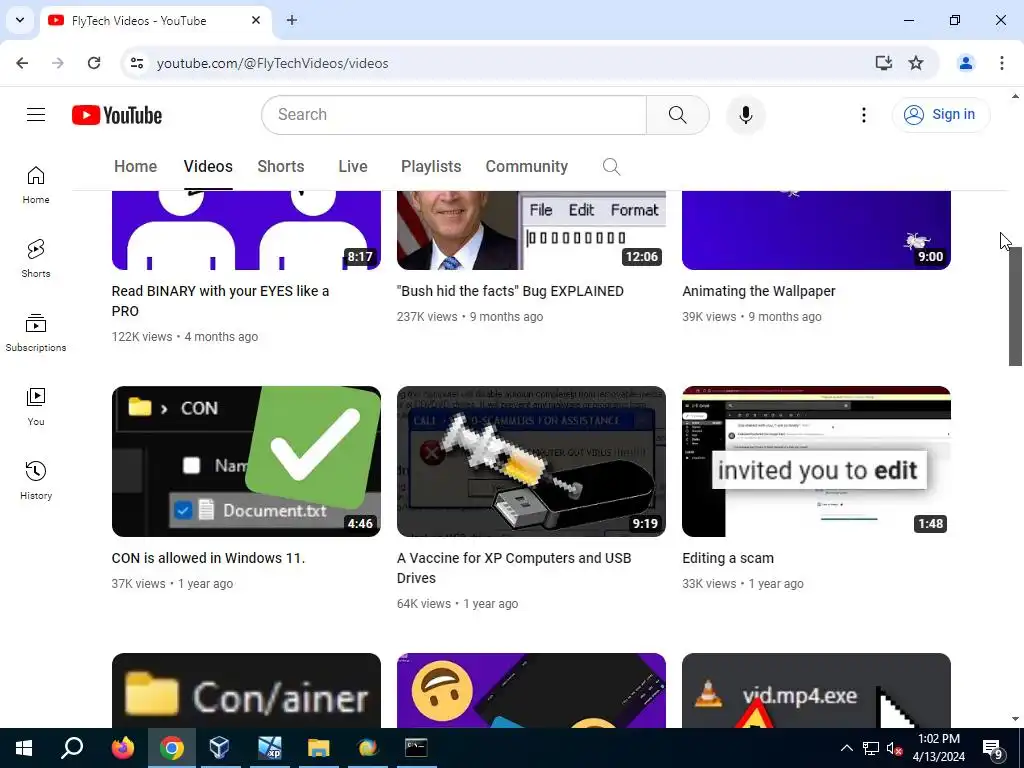The width and height of the screenshot is (1024, 768).
Task: Open the notification center
Action: pyautogui.click(x=993, y=748)
